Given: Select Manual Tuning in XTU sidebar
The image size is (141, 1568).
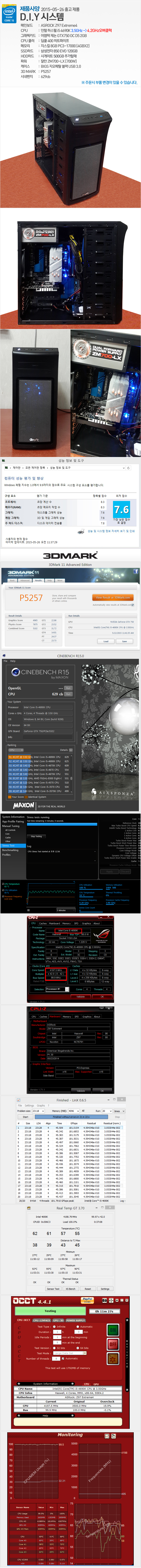Looking at the screenshot, I should (10, 826).
